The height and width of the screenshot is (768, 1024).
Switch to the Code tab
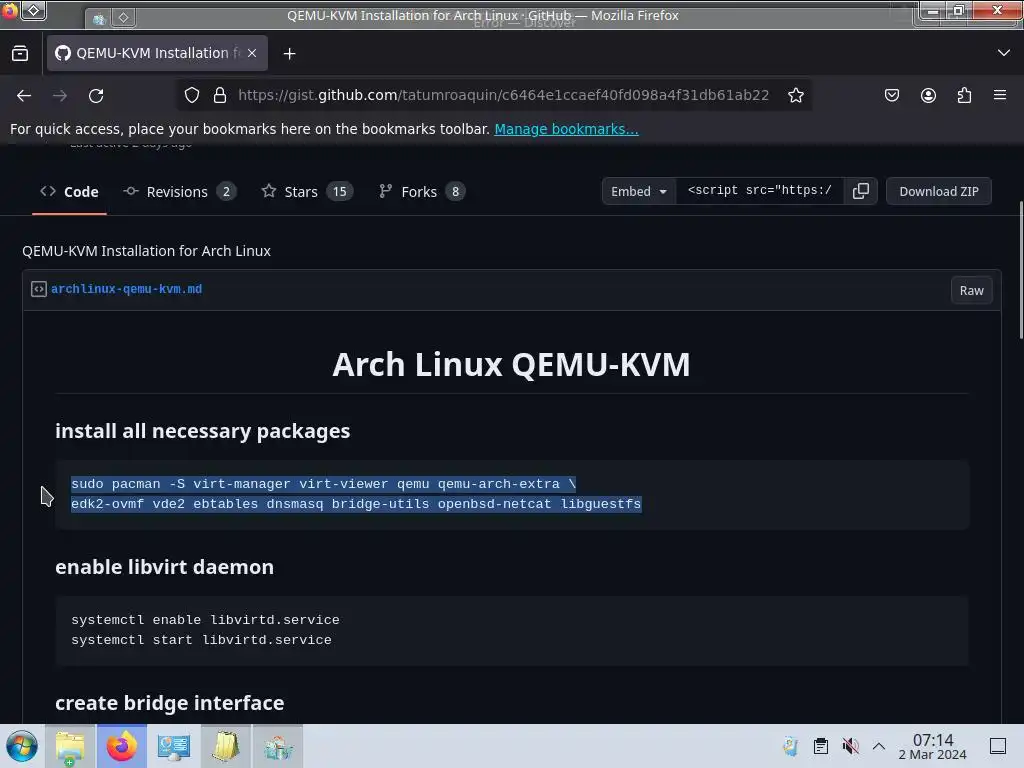click(69, 192)
